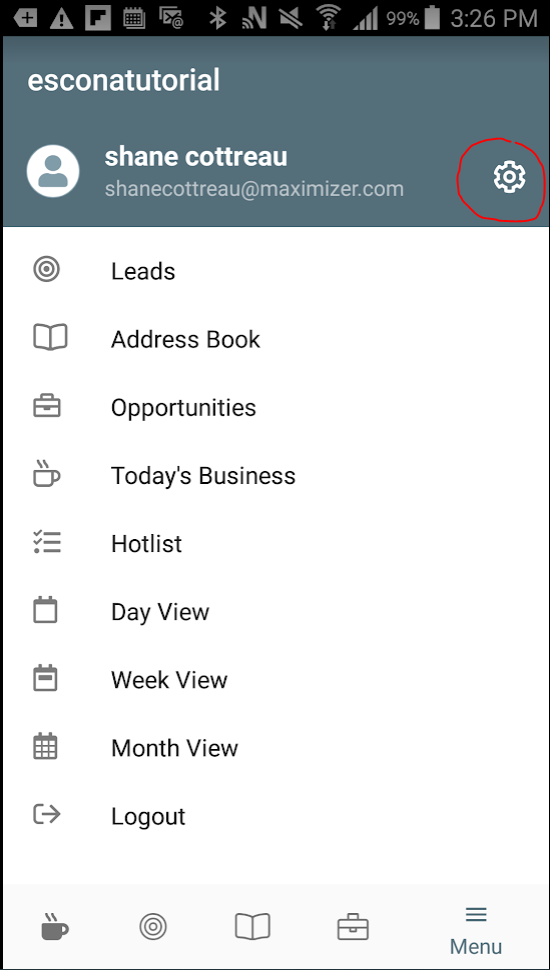Tap the Month View grid calendar icon
The width and height of the screenshot is (550, 970).
(45, 746)
